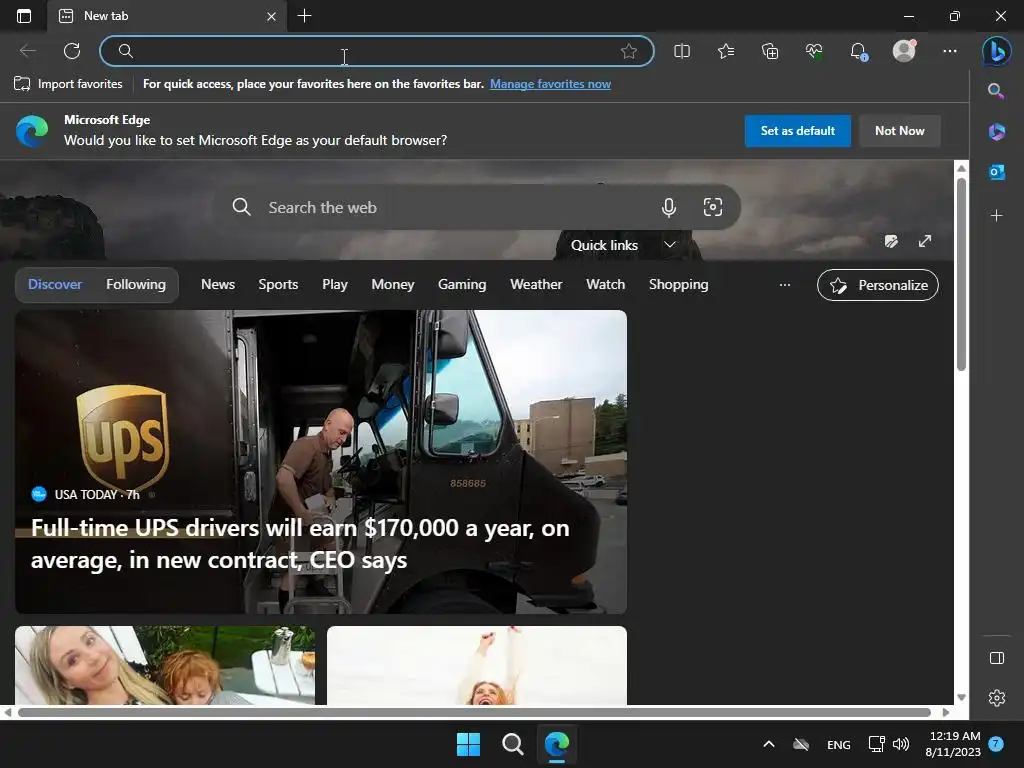The image size is (1024, 768).
Task: Switch to the Following tab
Action: pyautogui.click(x=136, y=284)
